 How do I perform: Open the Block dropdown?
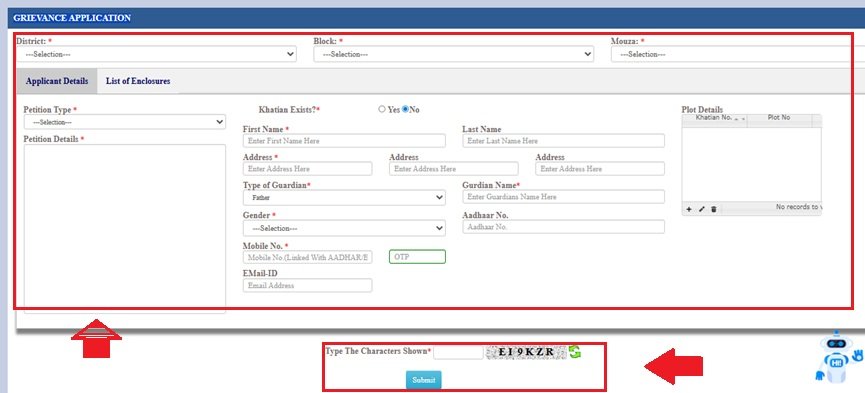coord(453,54)
